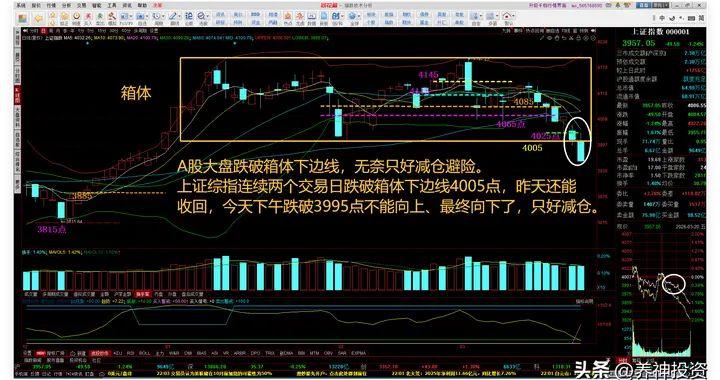Image resolution: width=720 pixels, height=380 pixels.
Task: Click the 龙虎 ranking icon
Action: click(x=299, y=18)
